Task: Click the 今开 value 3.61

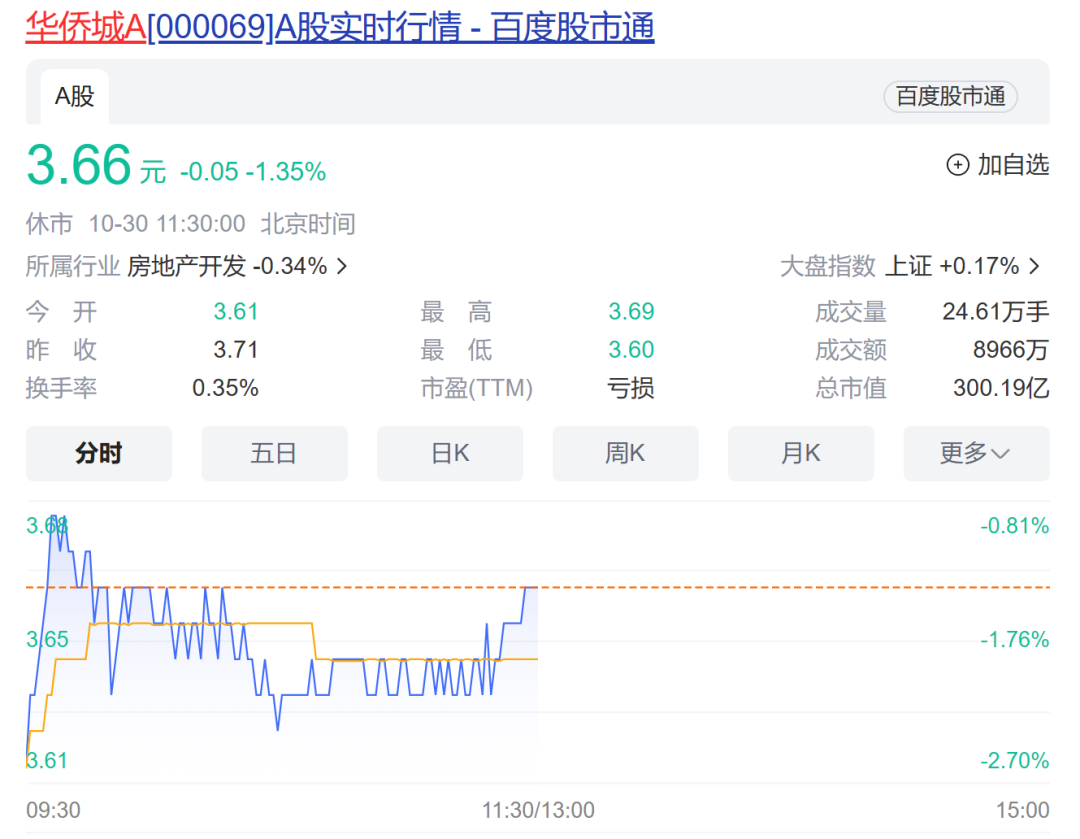Action: (236, 312)
